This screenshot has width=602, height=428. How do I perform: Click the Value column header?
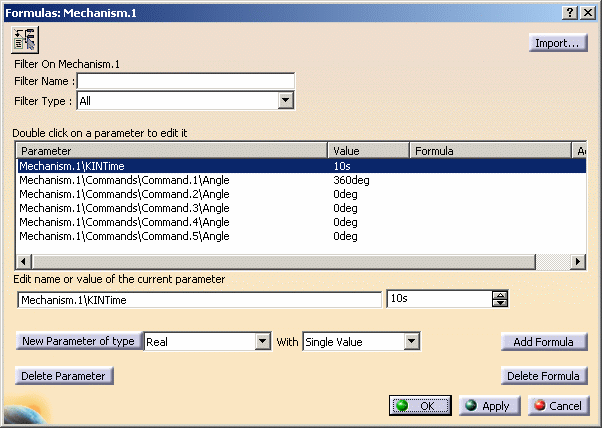[369, 150]
